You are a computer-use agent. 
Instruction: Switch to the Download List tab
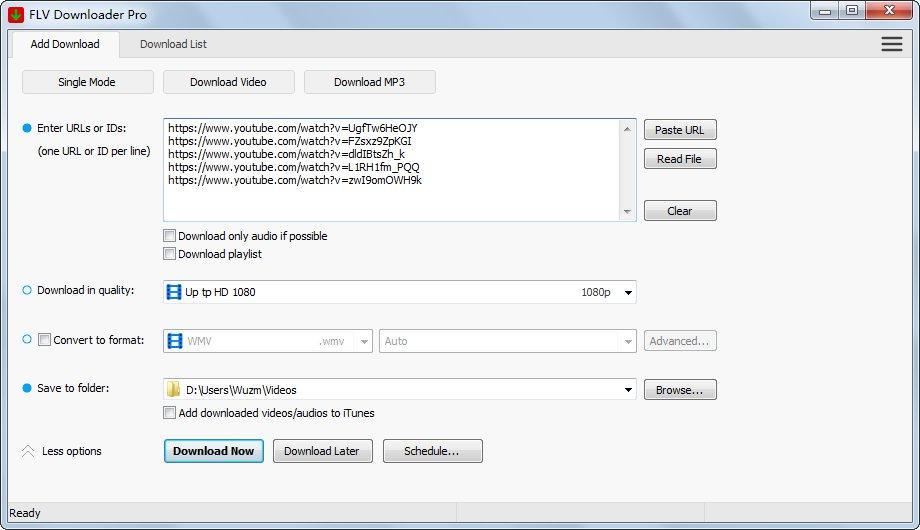[173, 44]
